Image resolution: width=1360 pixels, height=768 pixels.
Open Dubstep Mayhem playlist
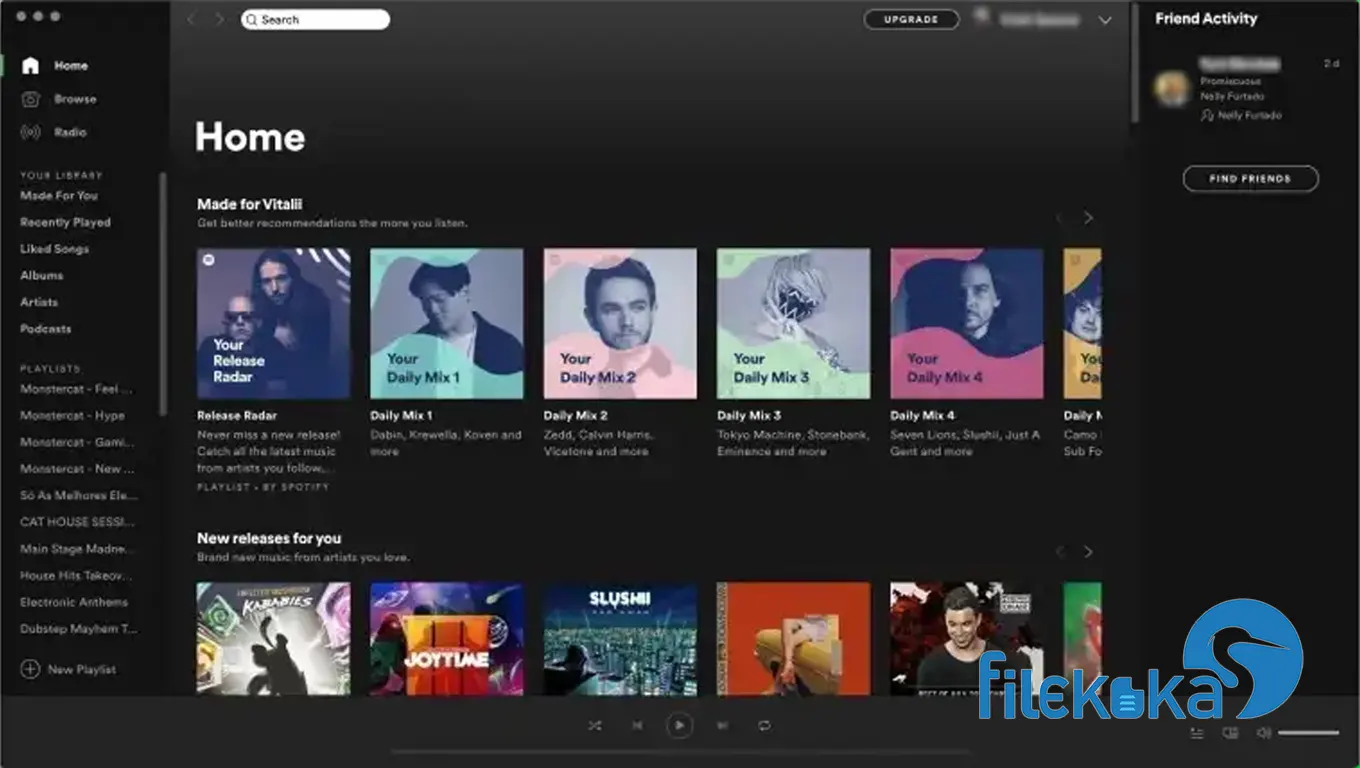(79, 629)
